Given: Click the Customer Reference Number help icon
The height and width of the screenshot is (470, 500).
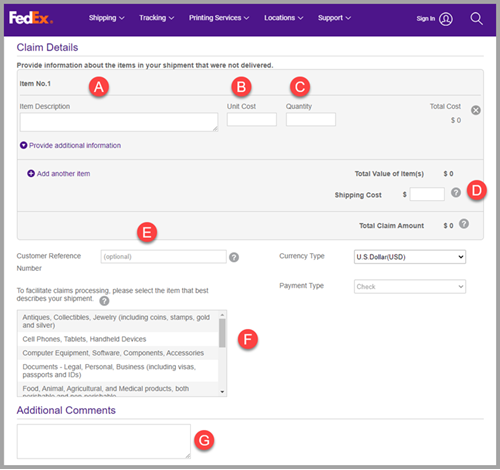Looking at the screenshot, I should 234,257.
